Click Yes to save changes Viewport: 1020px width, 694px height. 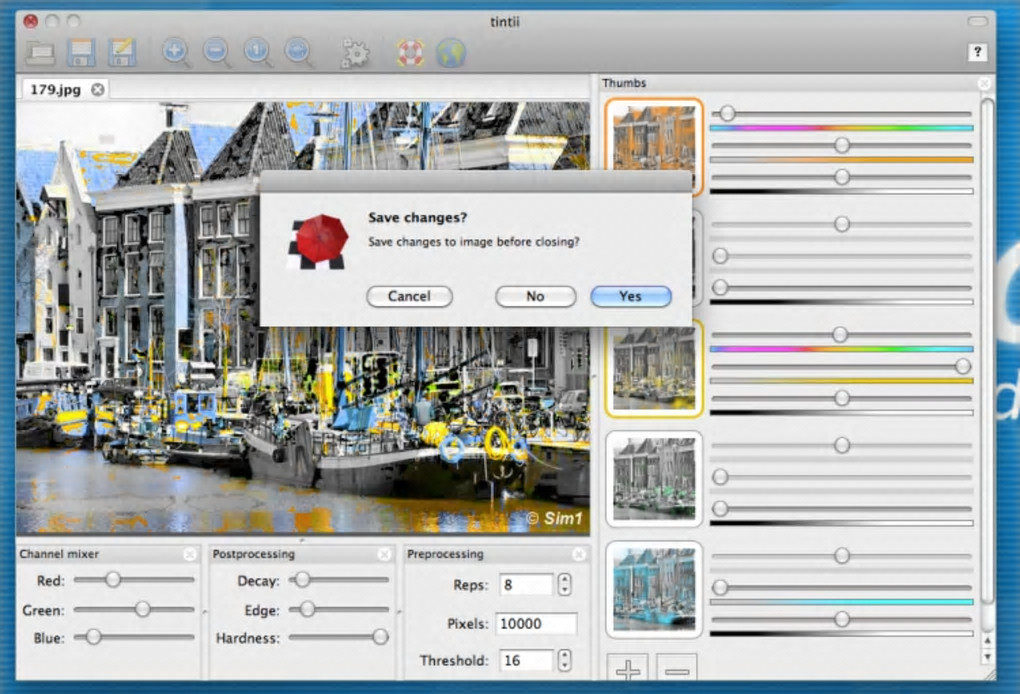point(630,296)
